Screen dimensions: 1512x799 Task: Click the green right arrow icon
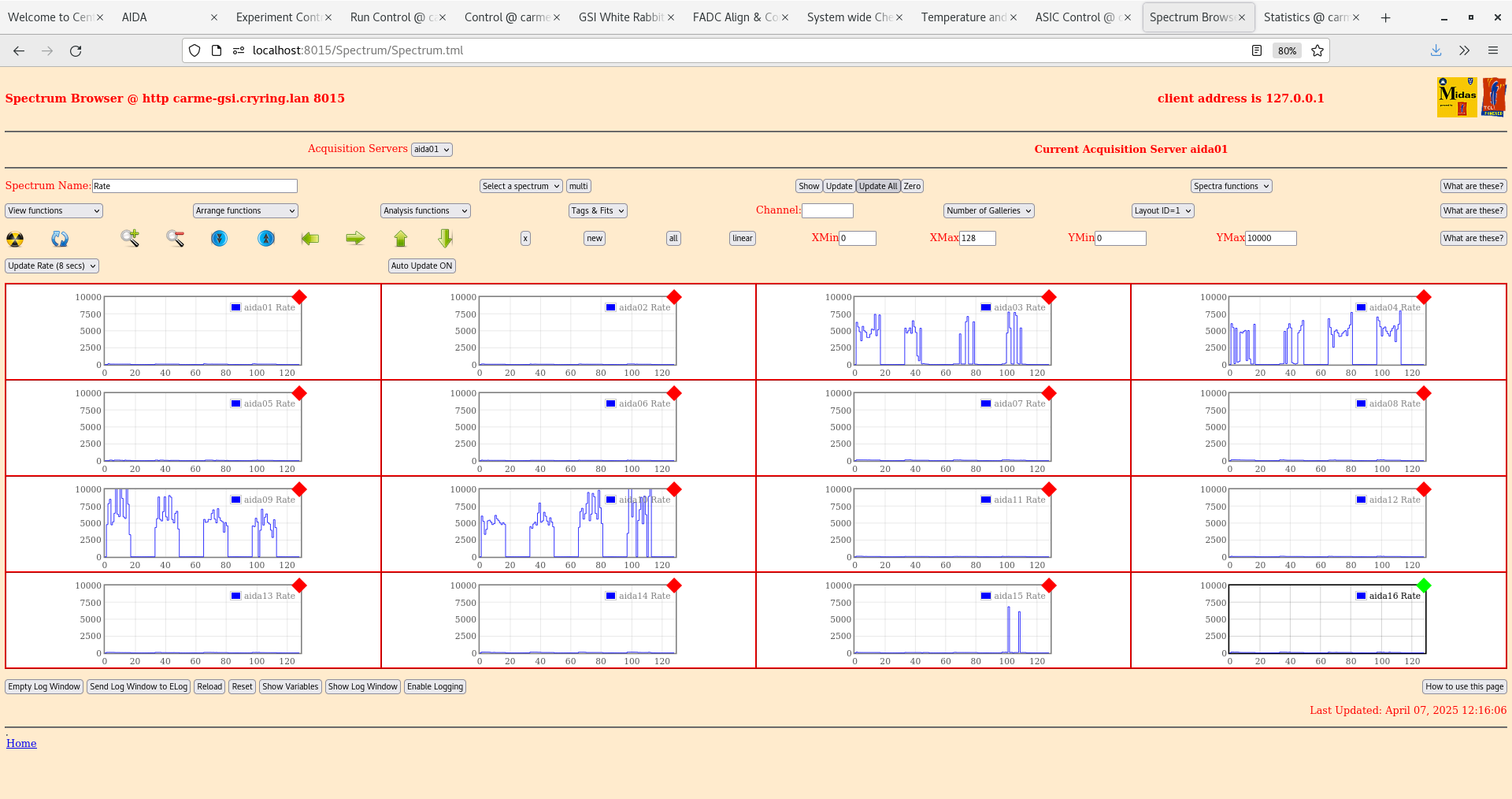point(355,239)
